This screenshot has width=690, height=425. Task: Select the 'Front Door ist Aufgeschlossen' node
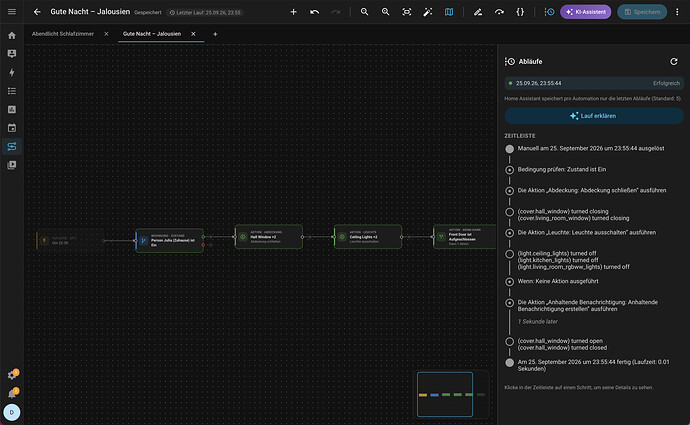point(465,237)
